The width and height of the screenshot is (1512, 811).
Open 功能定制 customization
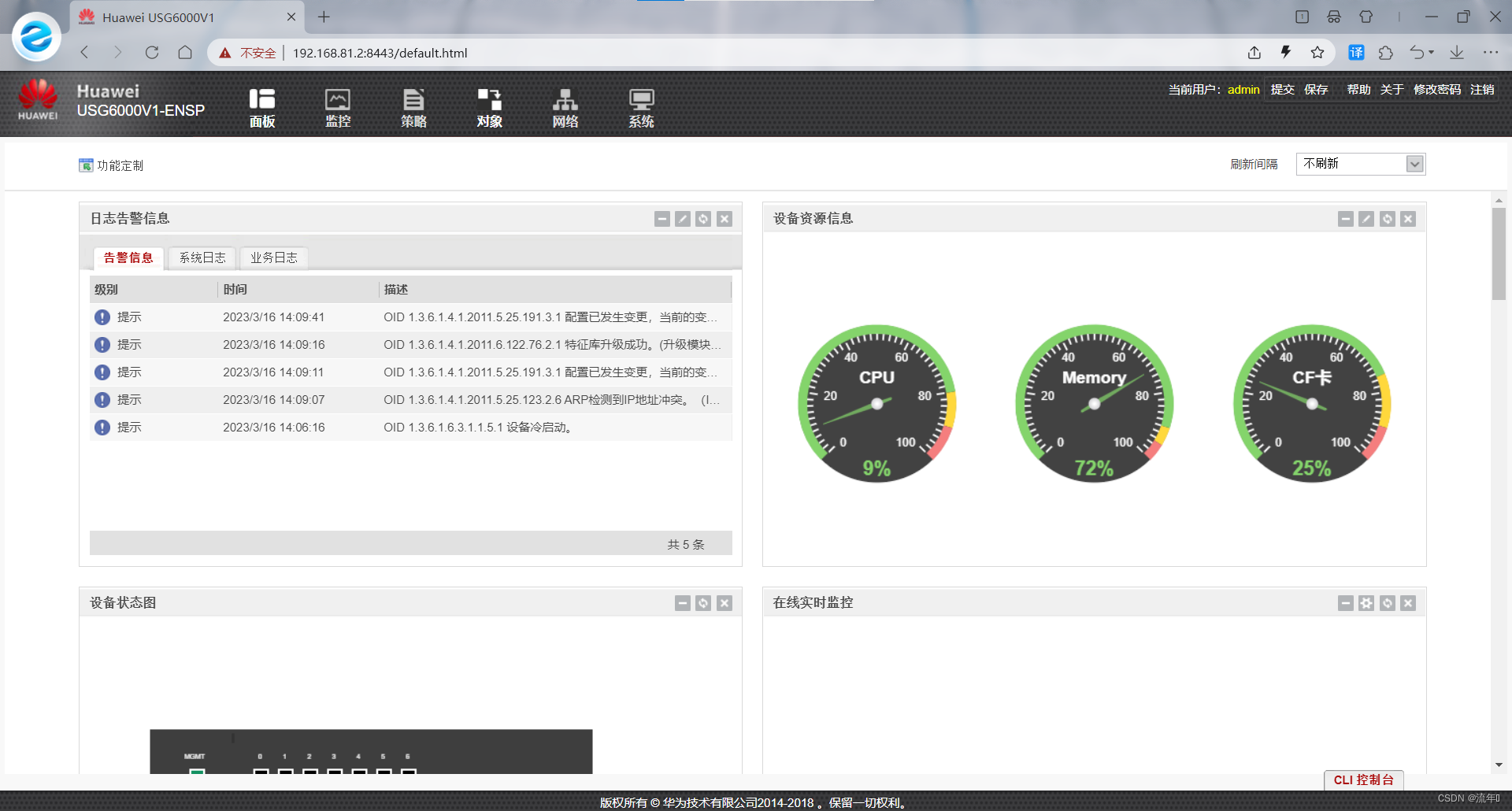point(111,165)
